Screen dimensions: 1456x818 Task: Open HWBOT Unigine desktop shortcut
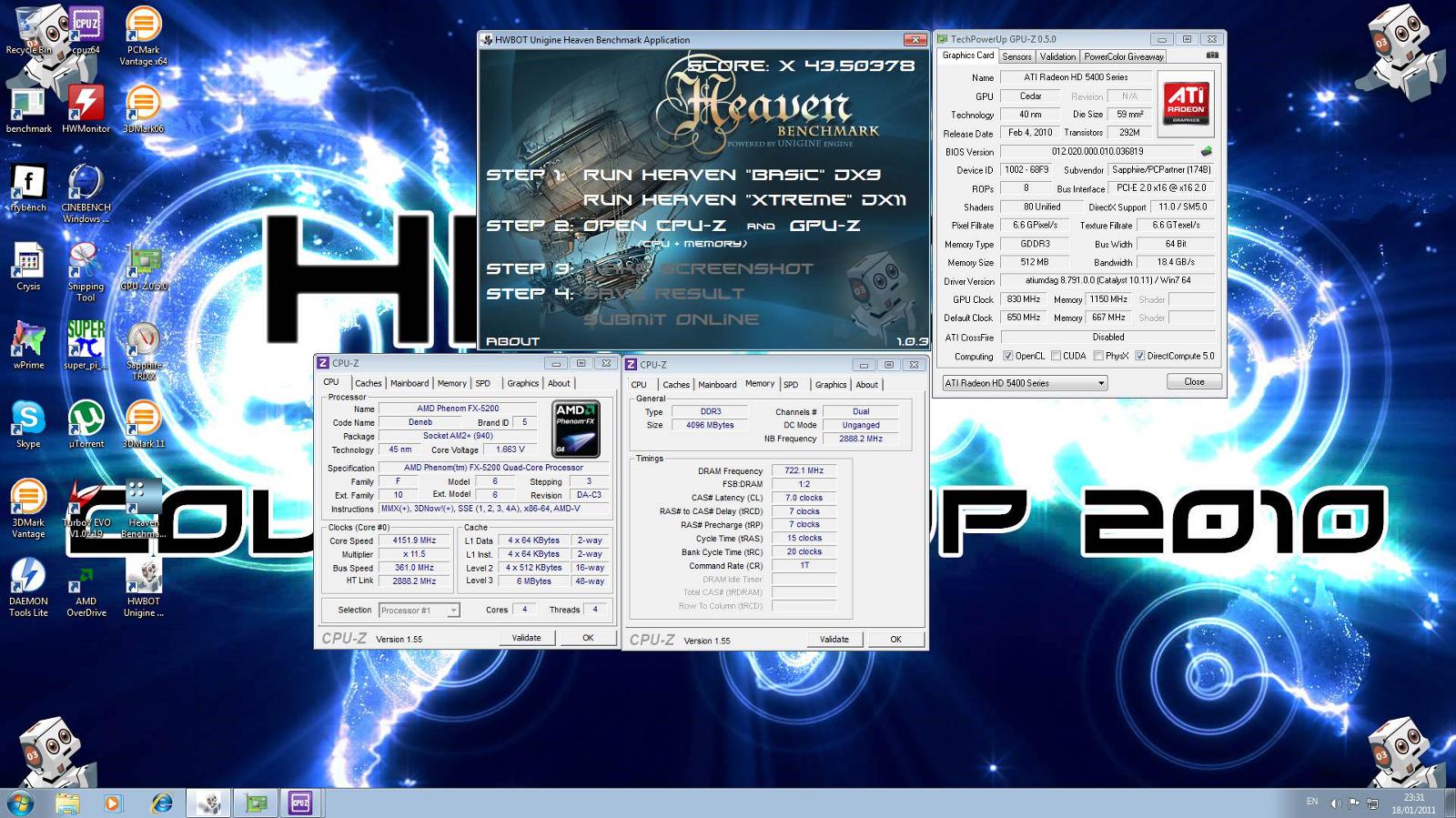point(143,588)
